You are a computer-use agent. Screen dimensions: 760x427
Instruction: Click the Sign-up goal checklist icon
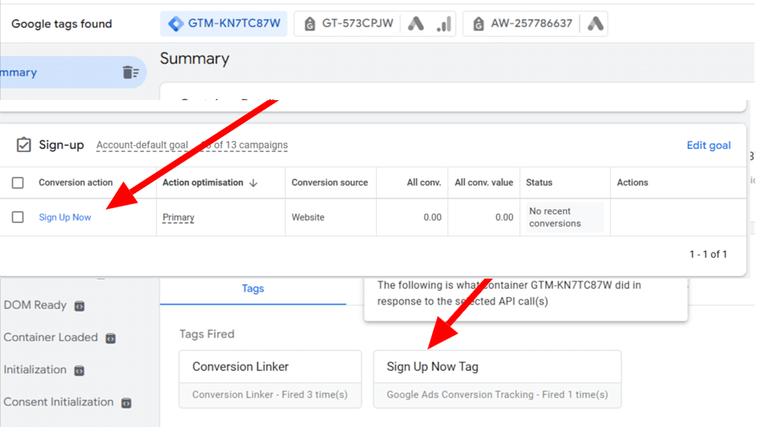(x=23, y=145)
